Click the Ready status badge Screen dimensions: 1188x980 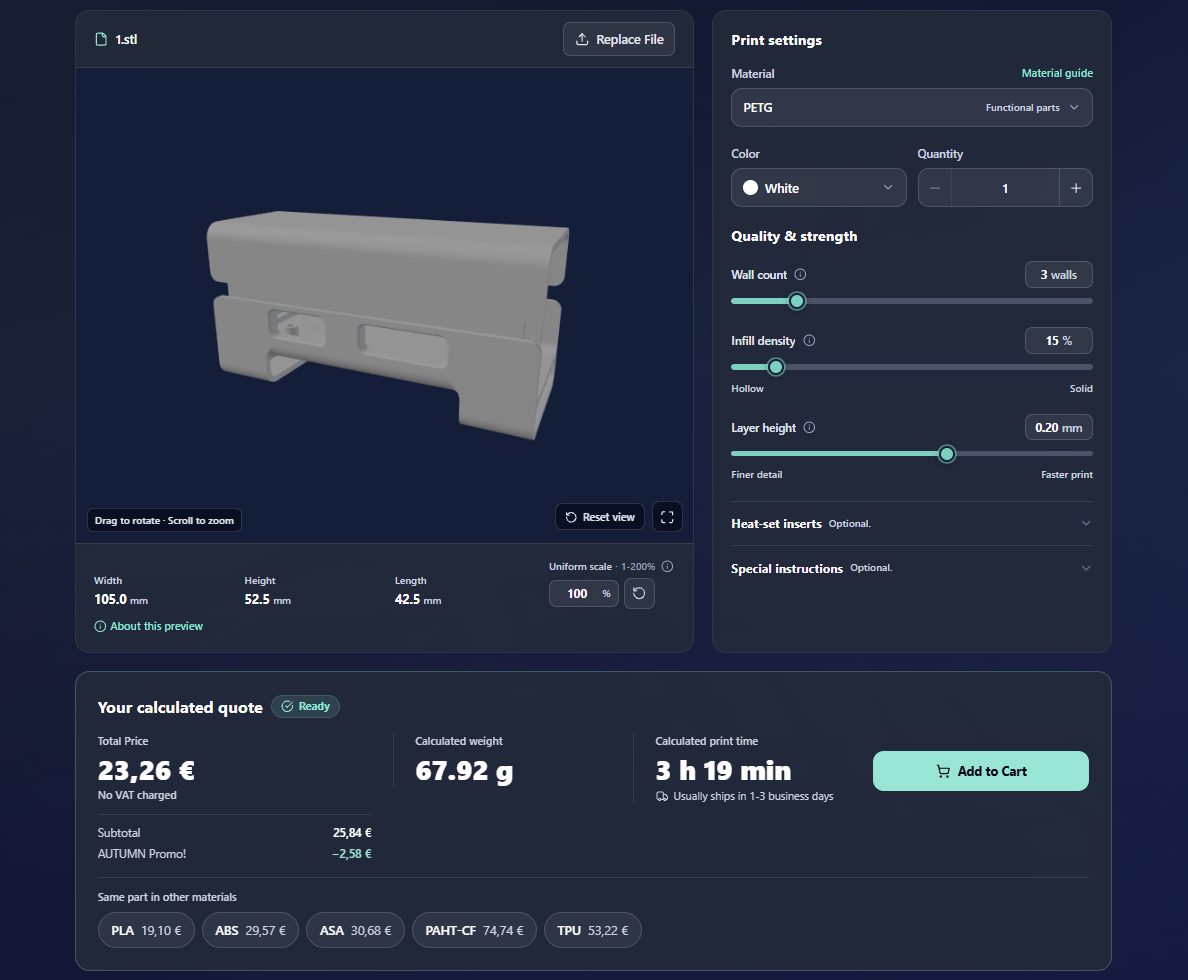305,706
